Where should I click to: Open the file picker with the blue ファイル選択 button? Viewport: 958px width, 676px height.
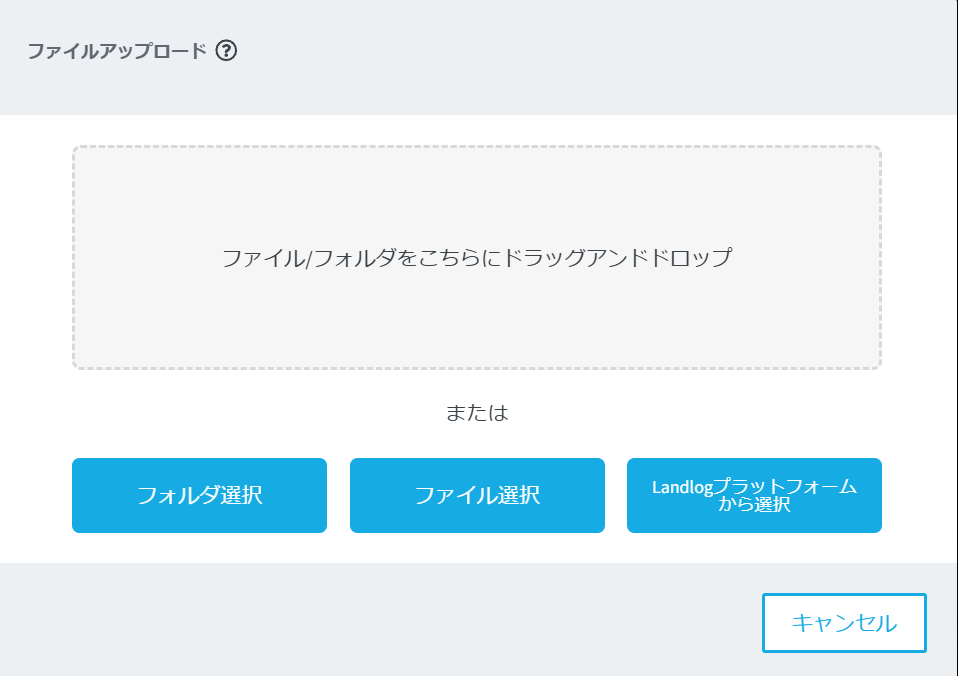(x=477, y=495)
